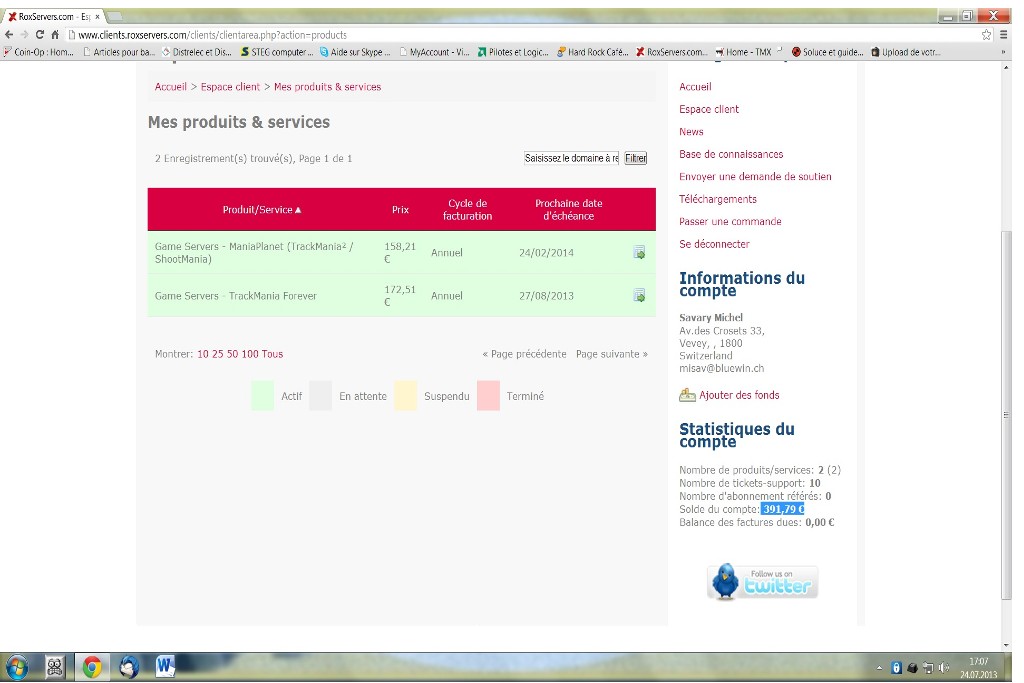Viewport: 1024px width, 683px height.
Task: Open a new browser tab
Action: (115, 16)
